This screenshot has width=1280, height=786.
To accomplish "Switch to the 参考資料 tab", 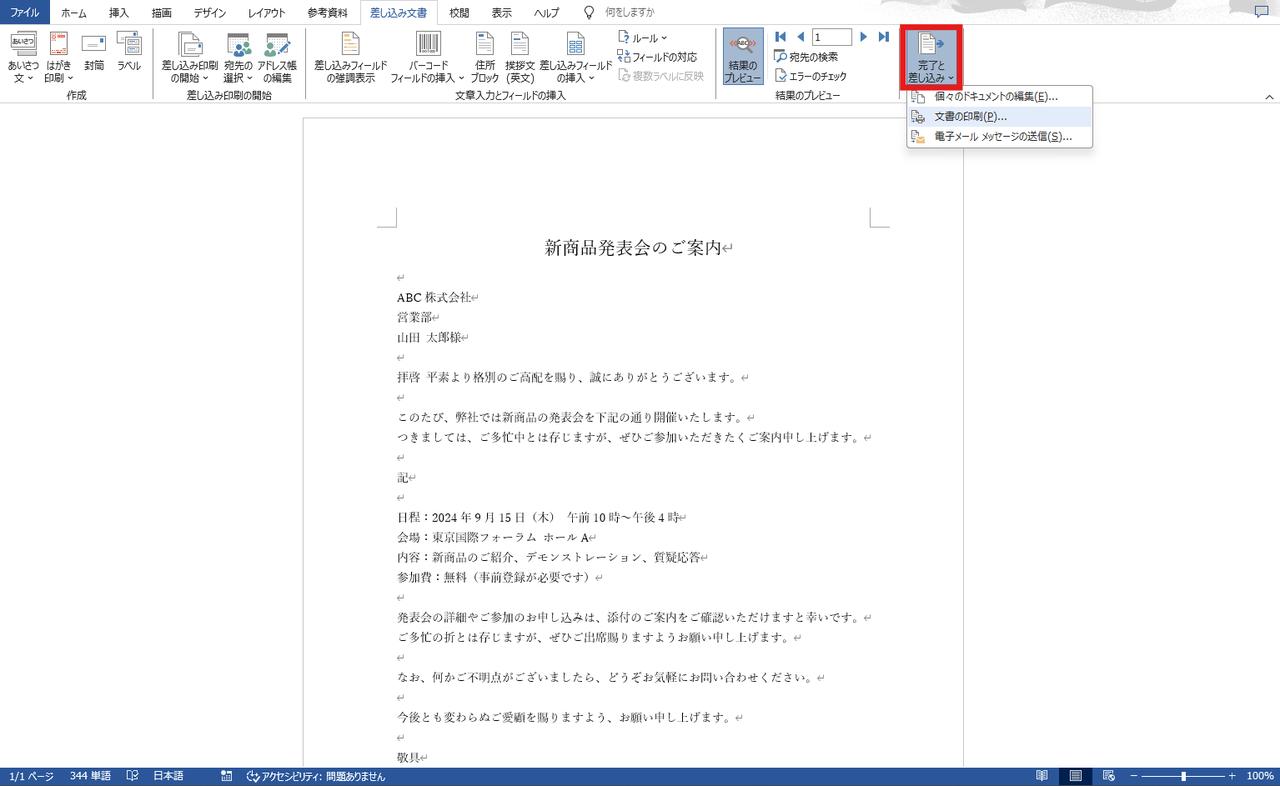I will pyautogui.click(x=328, y=13).
